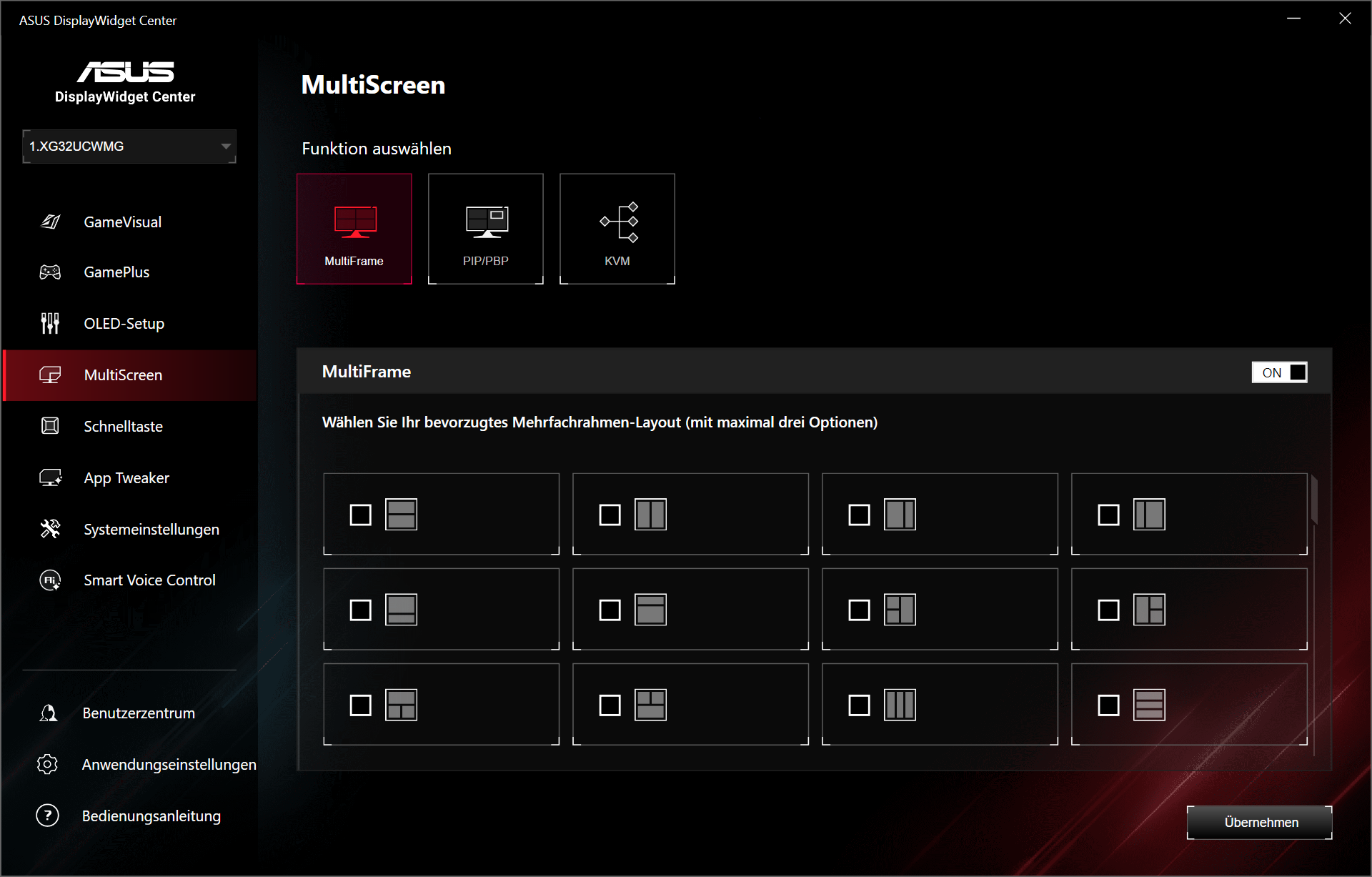
Task: Click the layout list scrollbar handle
Action: (x=1313, y=500)
